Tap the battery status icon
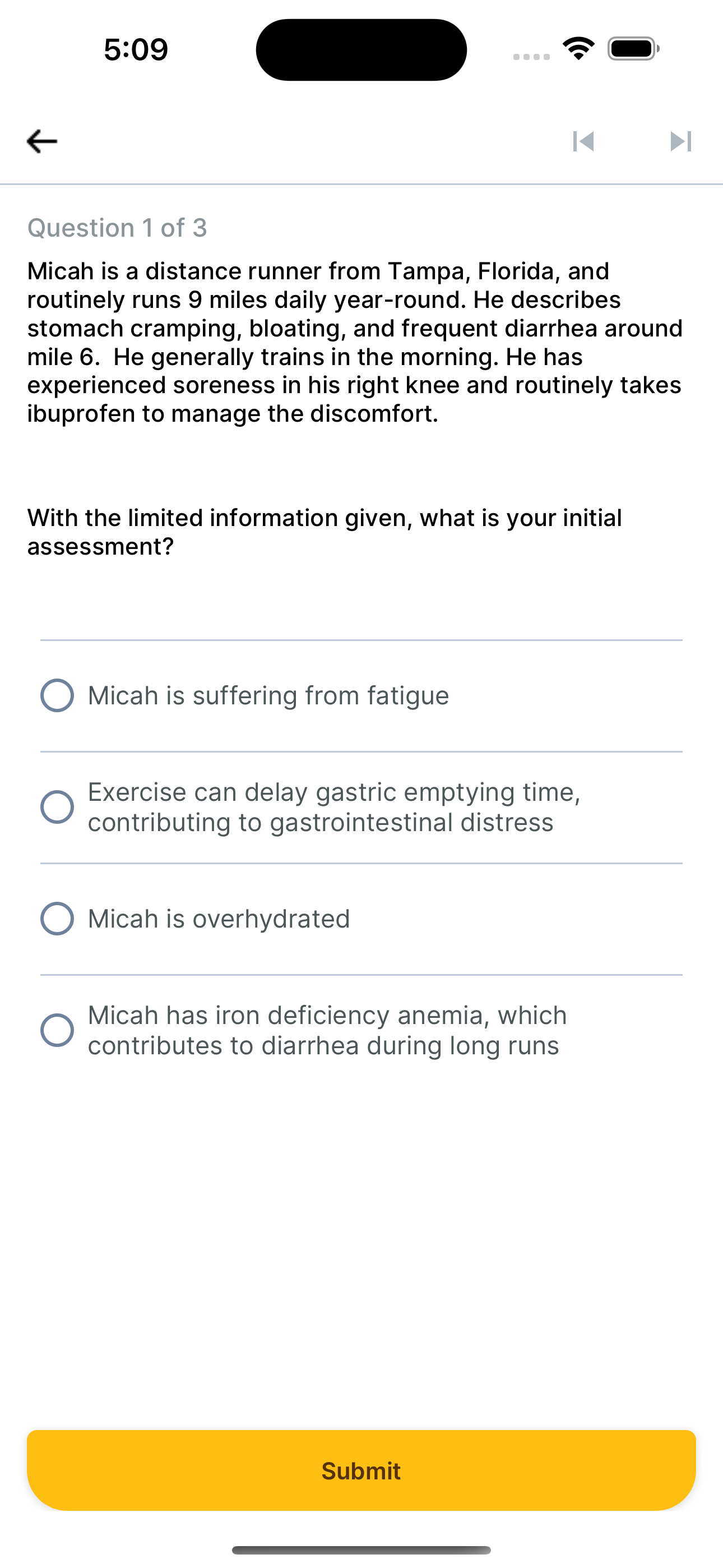Viewport: 723px width, 1568px height. point(633,49)
